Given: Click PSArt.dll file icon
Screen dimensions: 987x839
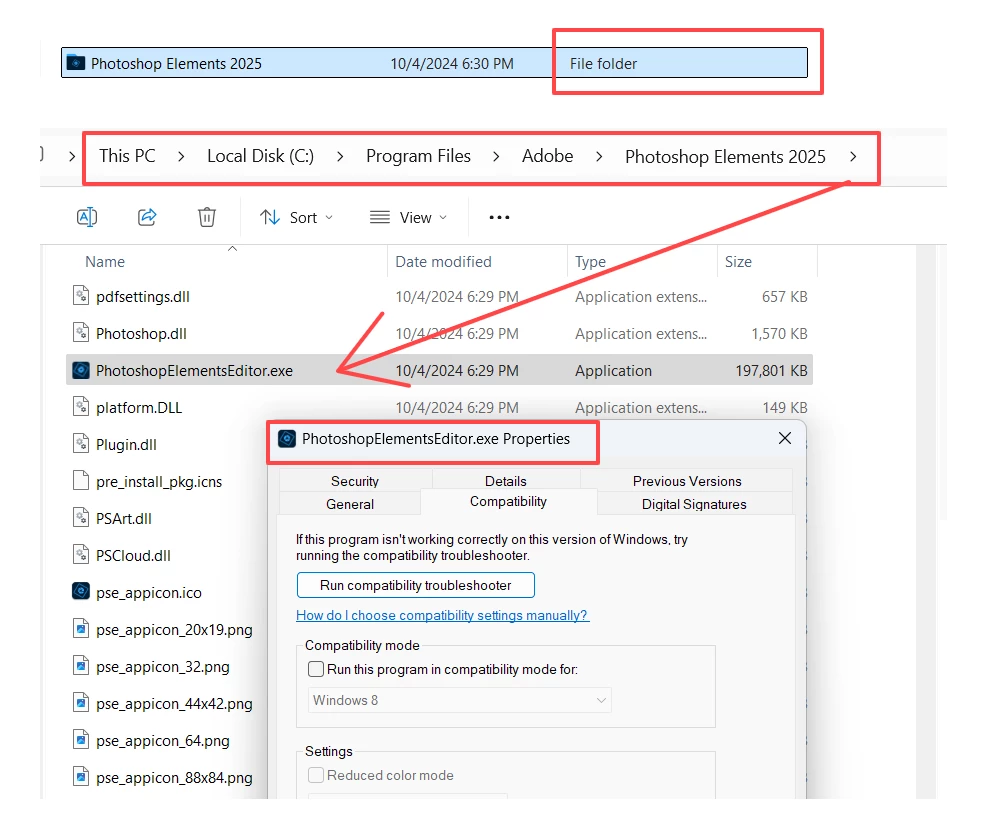Looking at the screenshot, I should (81, 518).
